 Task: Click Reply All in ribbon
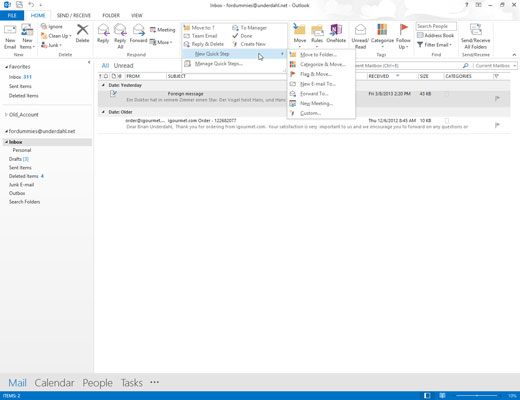pyautogui.click(x=120, y=37)
